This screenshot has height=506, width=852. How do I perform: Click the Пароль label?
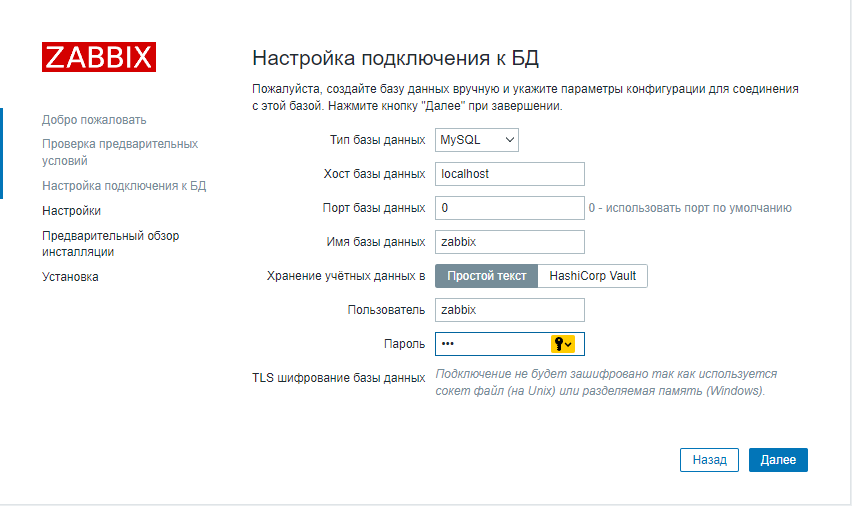[404, 344]
